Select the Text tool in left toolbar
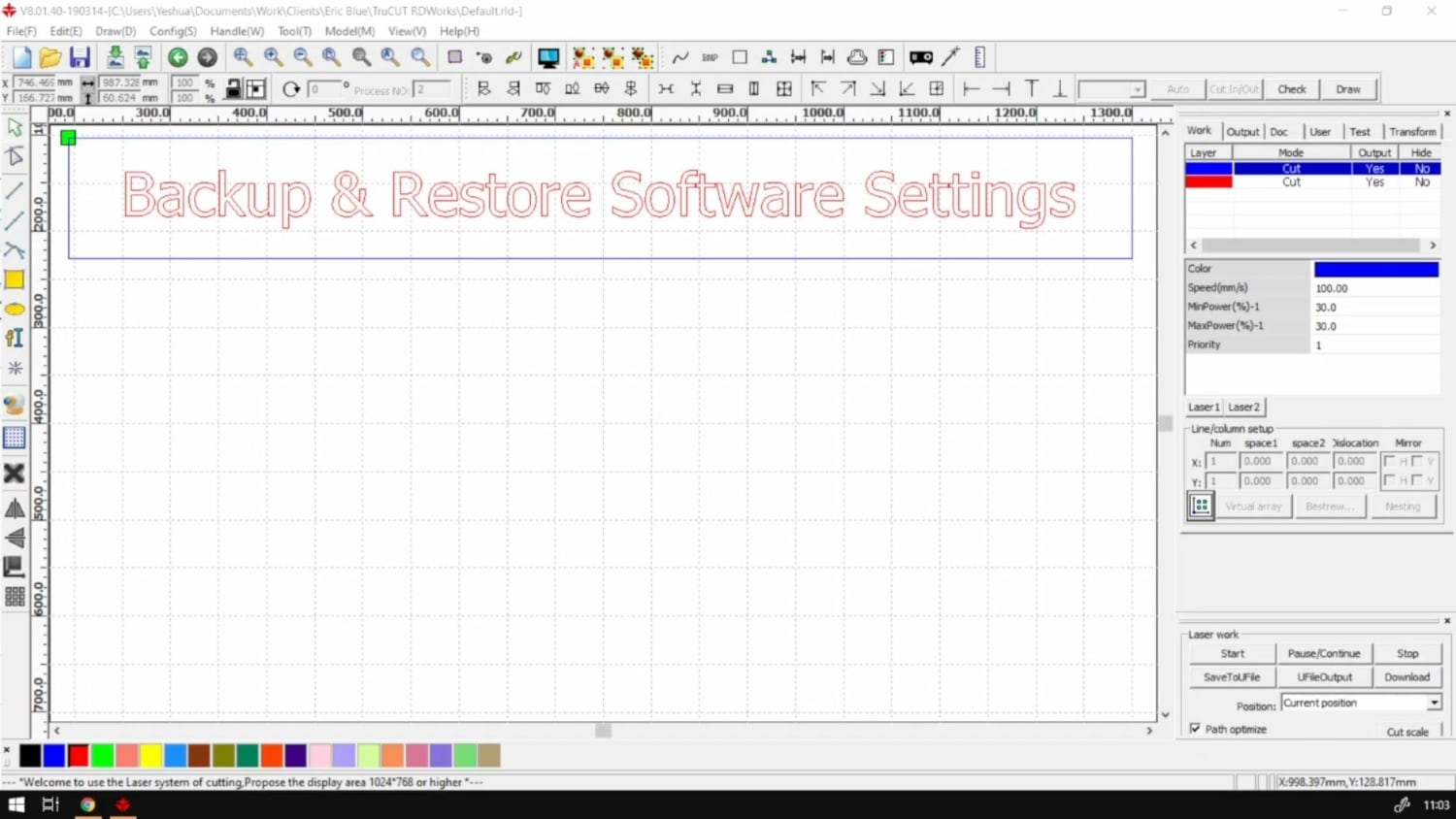The height and width of the screenshot is (819, 1456). (x=15, y=338)
